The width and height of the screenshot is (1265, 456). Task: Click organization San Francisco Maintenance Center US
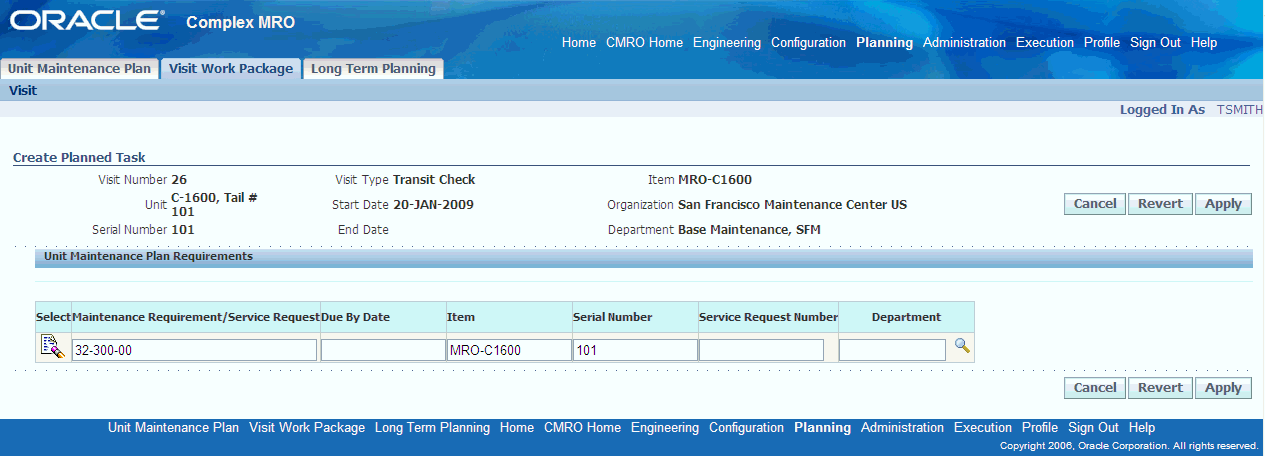(x=792, y=204)
